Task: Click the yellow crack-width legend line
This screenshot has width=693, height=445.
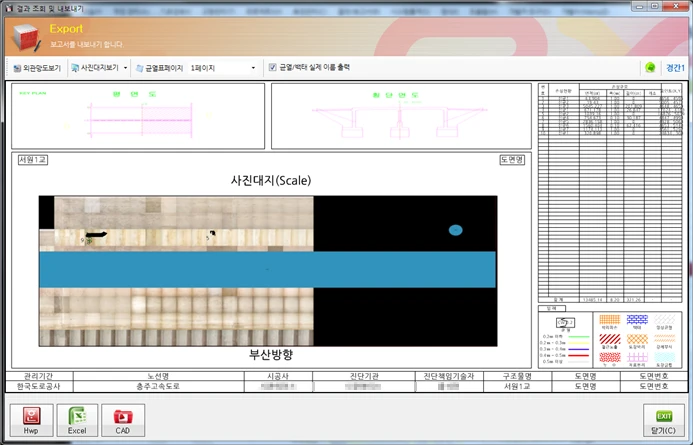Action: [x=578, y=343]
